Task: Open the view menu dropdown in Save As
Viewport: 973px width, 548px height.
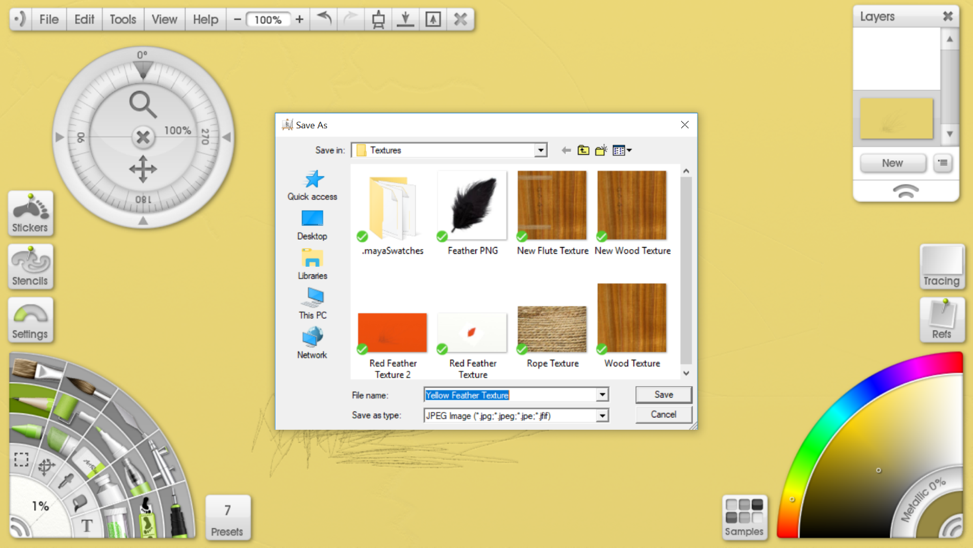Action: pos(622,150)
